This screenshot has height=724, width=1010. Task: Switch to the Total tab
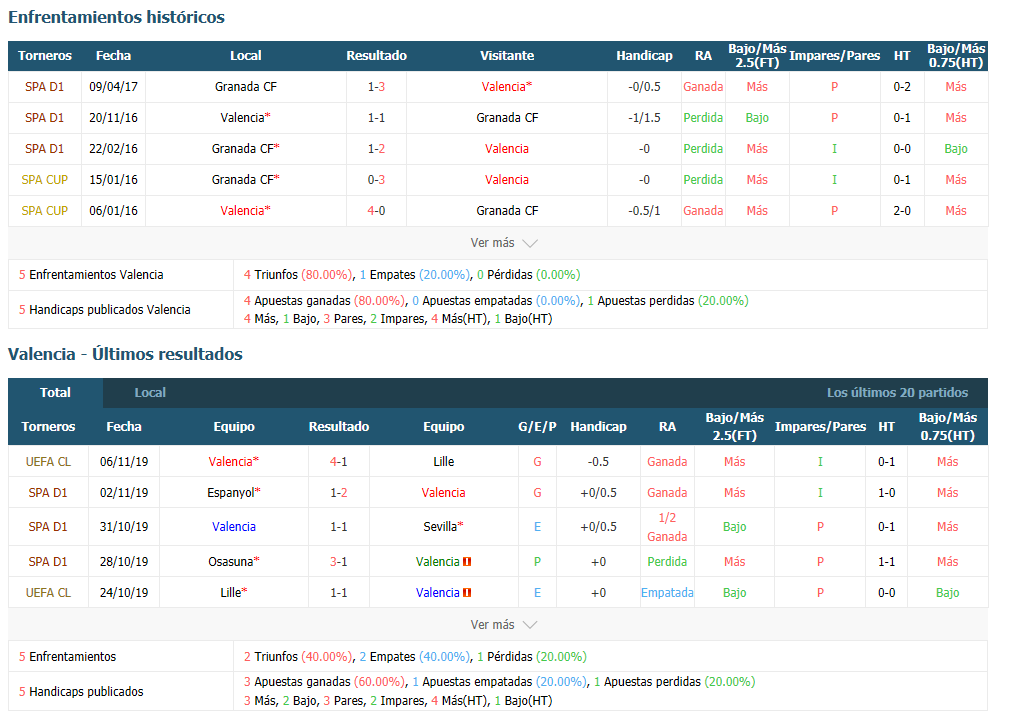55,393
